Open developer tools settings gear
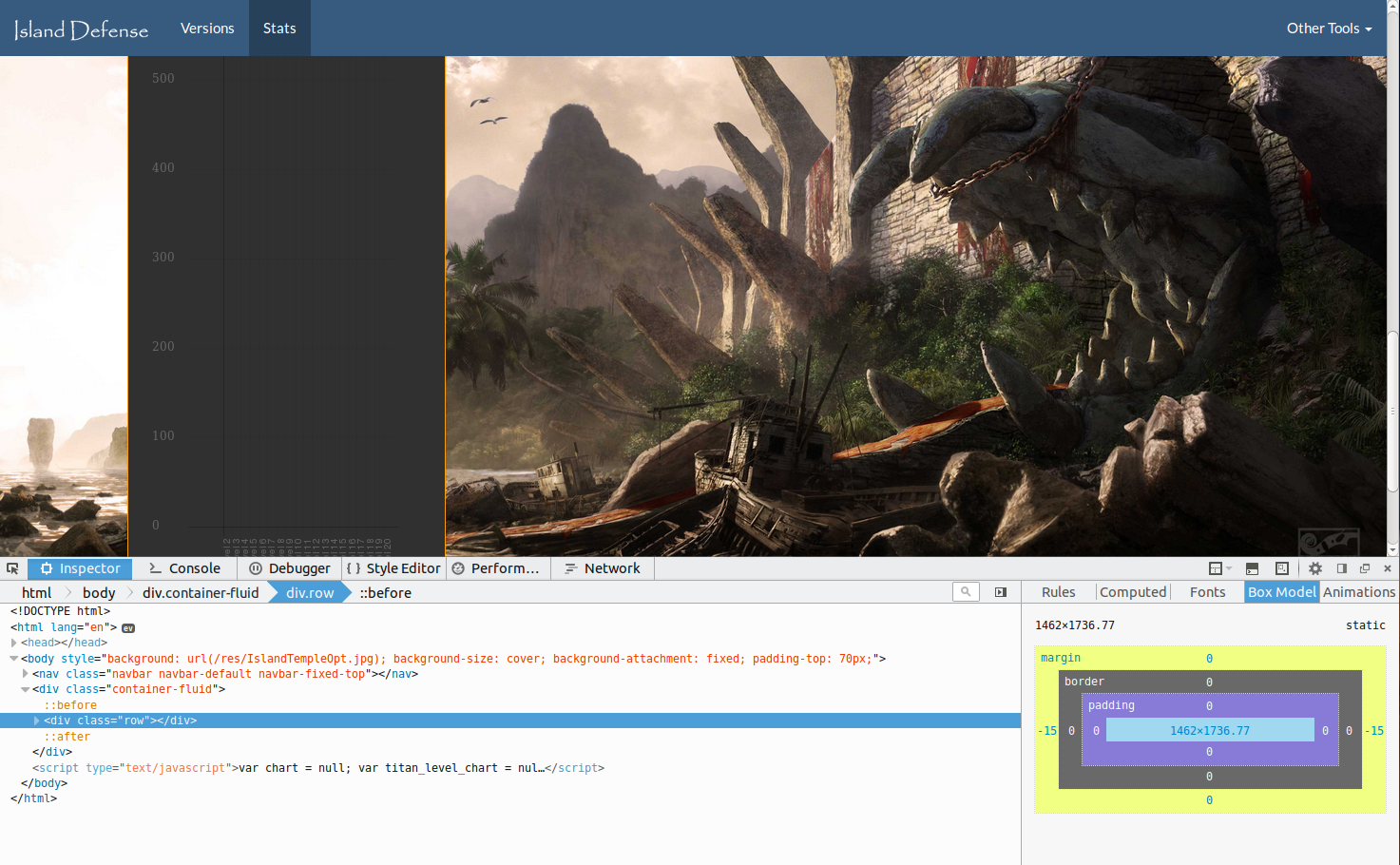This screenshot has height=865, width=1400. click(x=1315, y=568)
